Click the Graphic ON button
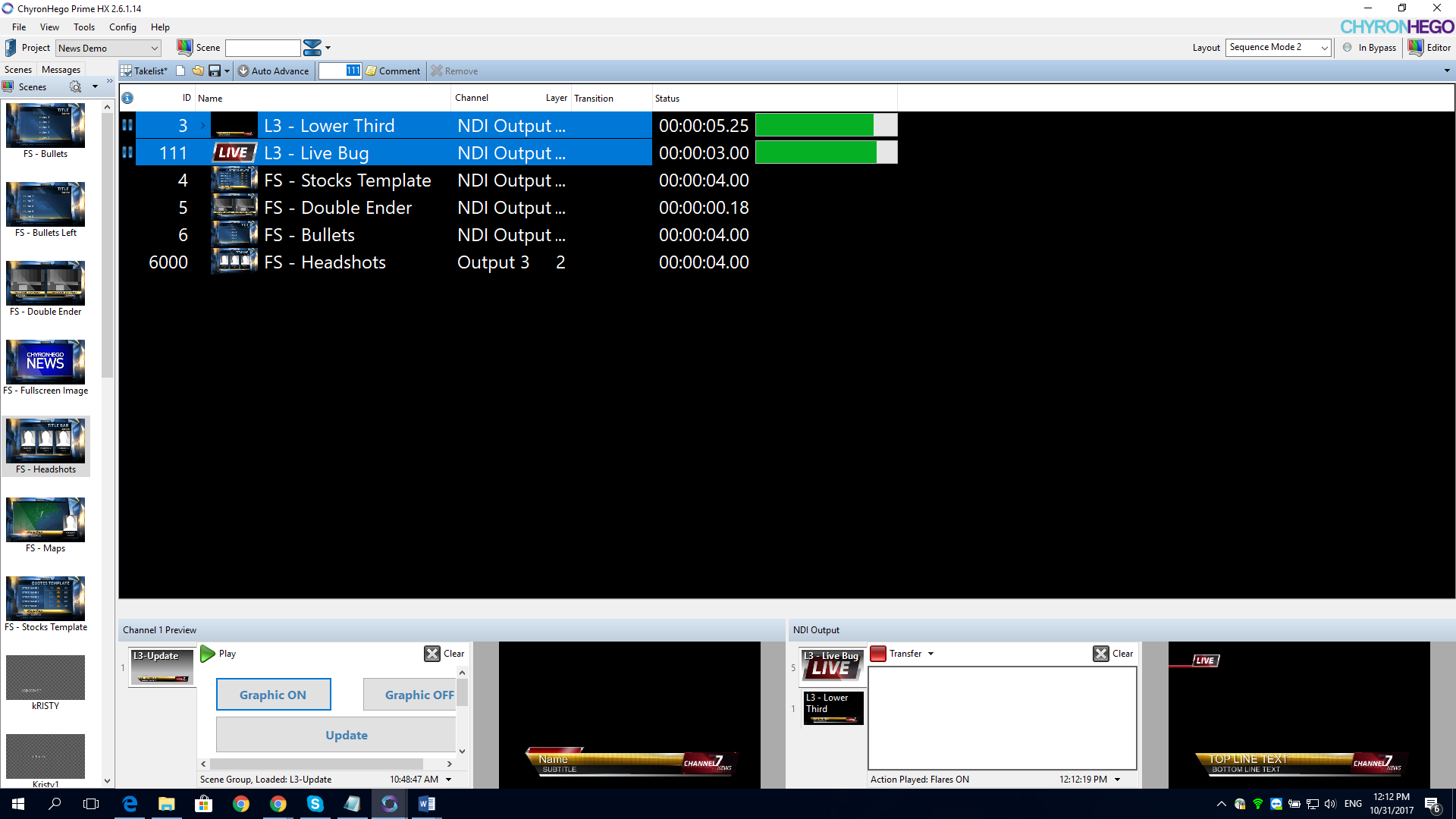 point(273,695)
